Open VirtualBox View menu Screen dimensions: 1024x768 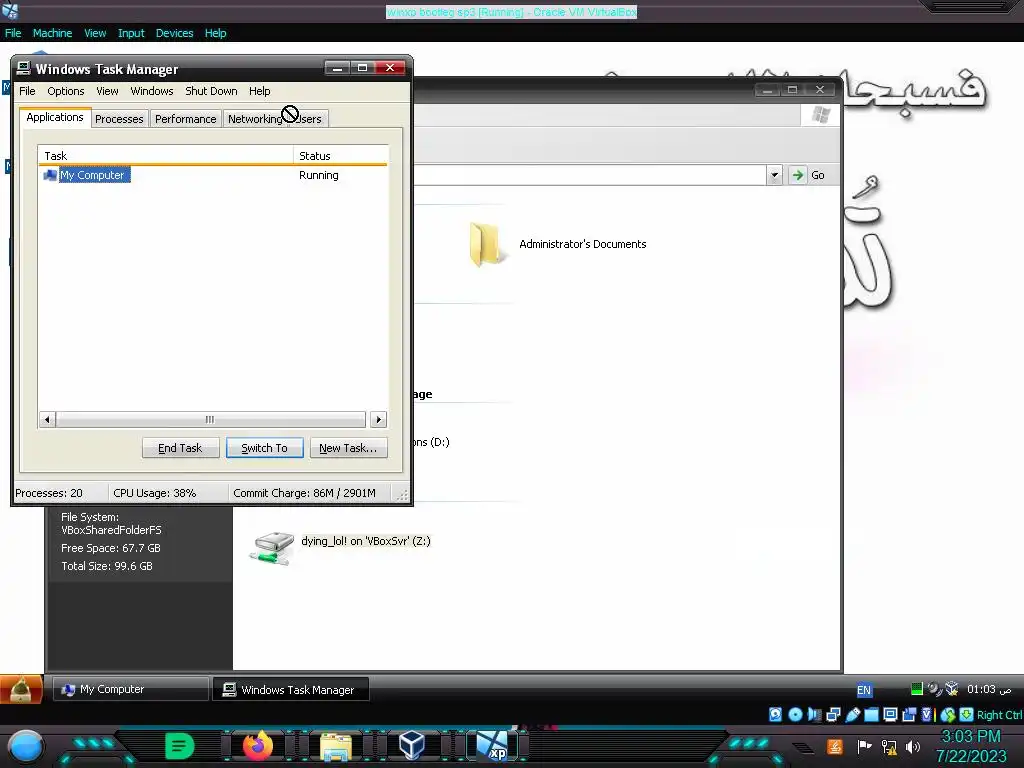click(95, 33)
